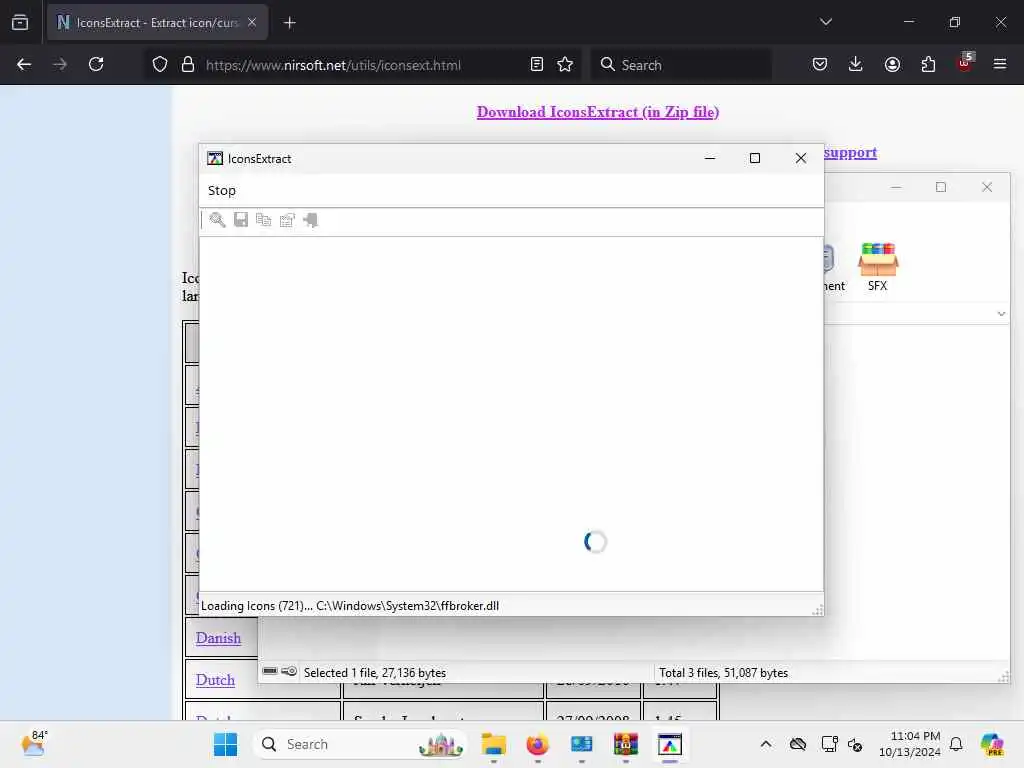Viewport: 1024px width, 768px height.
Task: Click the drive icon in WinRAR status bar
Action: (270, 671)
